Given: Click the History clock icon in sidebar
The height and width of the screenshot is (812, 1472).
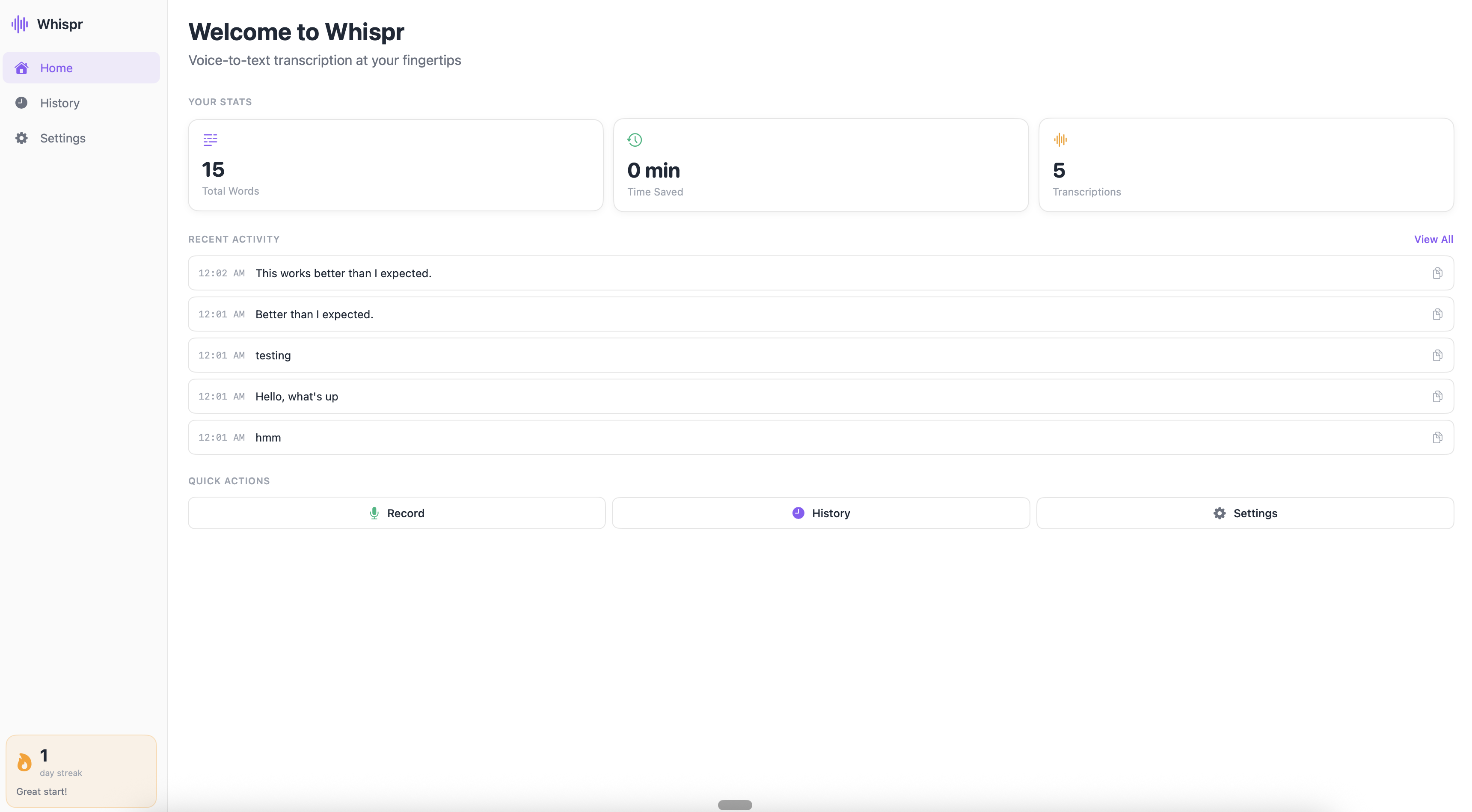Looking at the screenshot, I should pos(22,103).
